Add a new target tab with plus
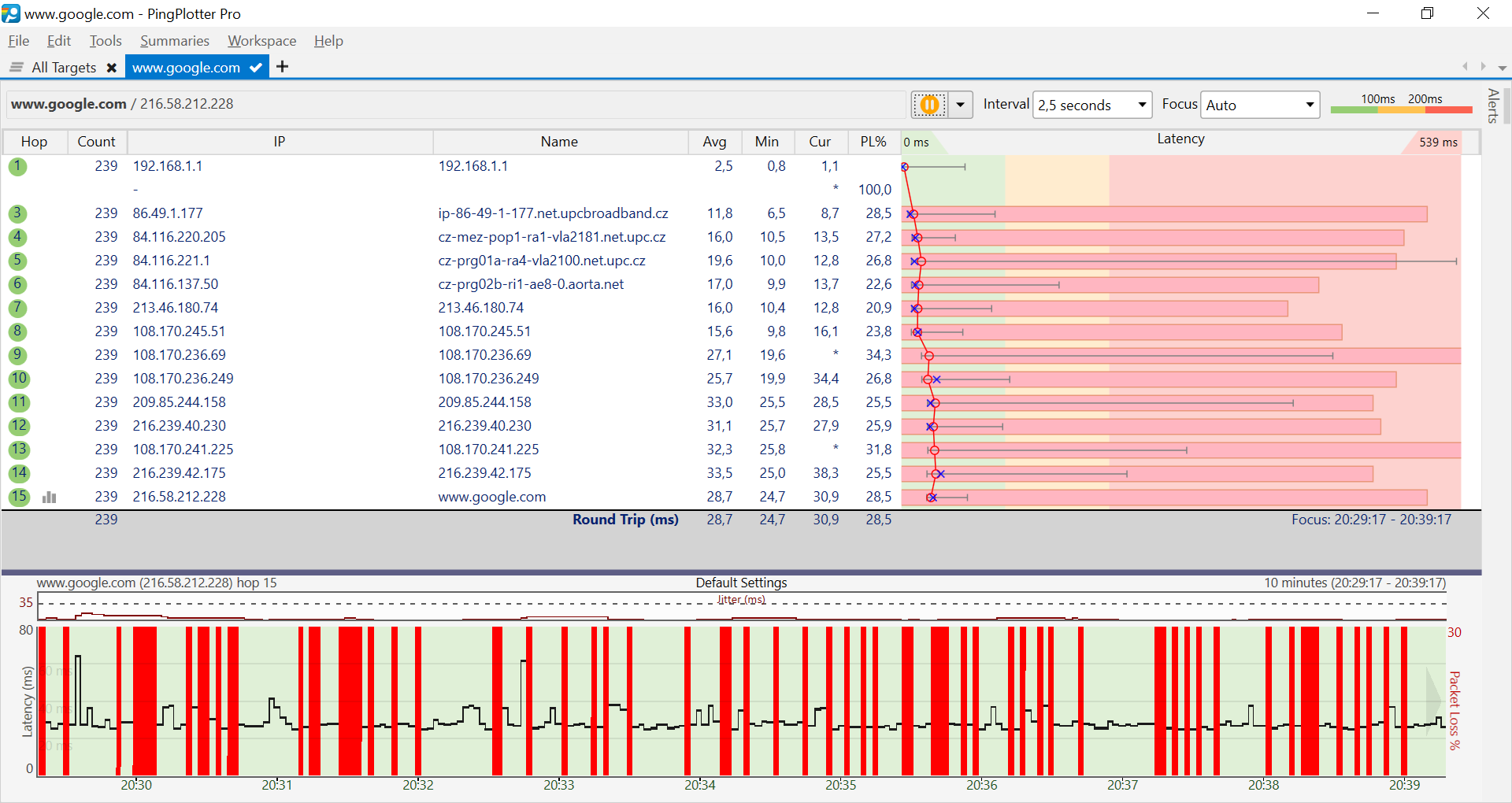The image size is (1512, 803). 283,67
